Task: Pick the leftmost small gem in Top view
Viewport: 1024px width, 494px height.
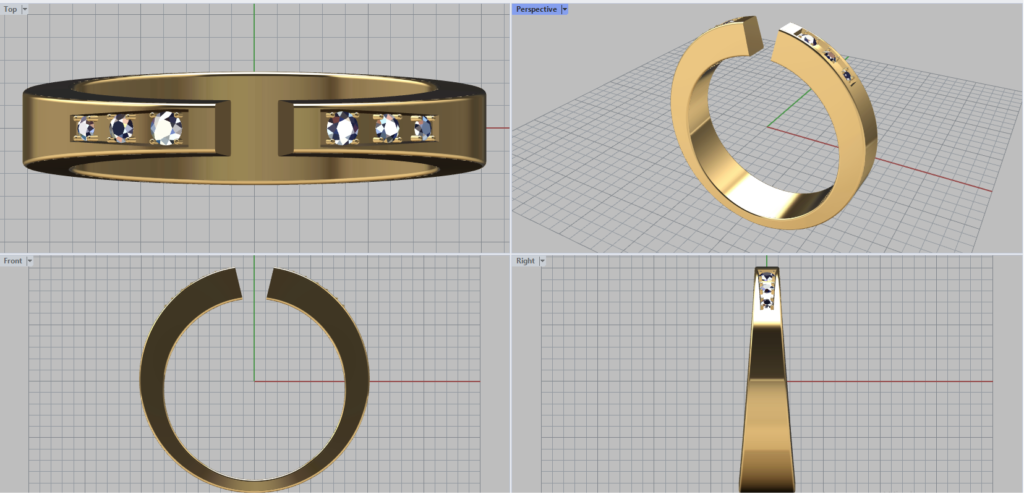Action: pyautogui.click(x=85, y=128)
